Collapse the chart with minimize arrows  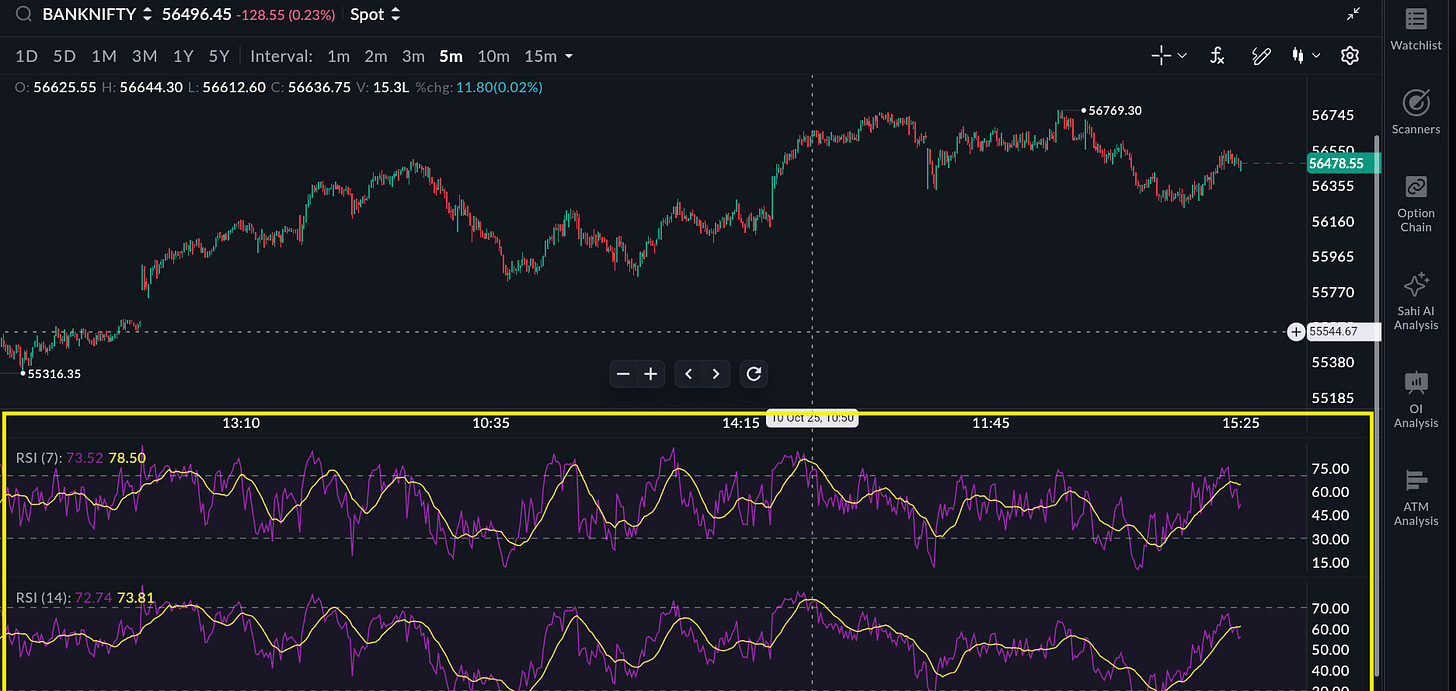click(1353, 14)
